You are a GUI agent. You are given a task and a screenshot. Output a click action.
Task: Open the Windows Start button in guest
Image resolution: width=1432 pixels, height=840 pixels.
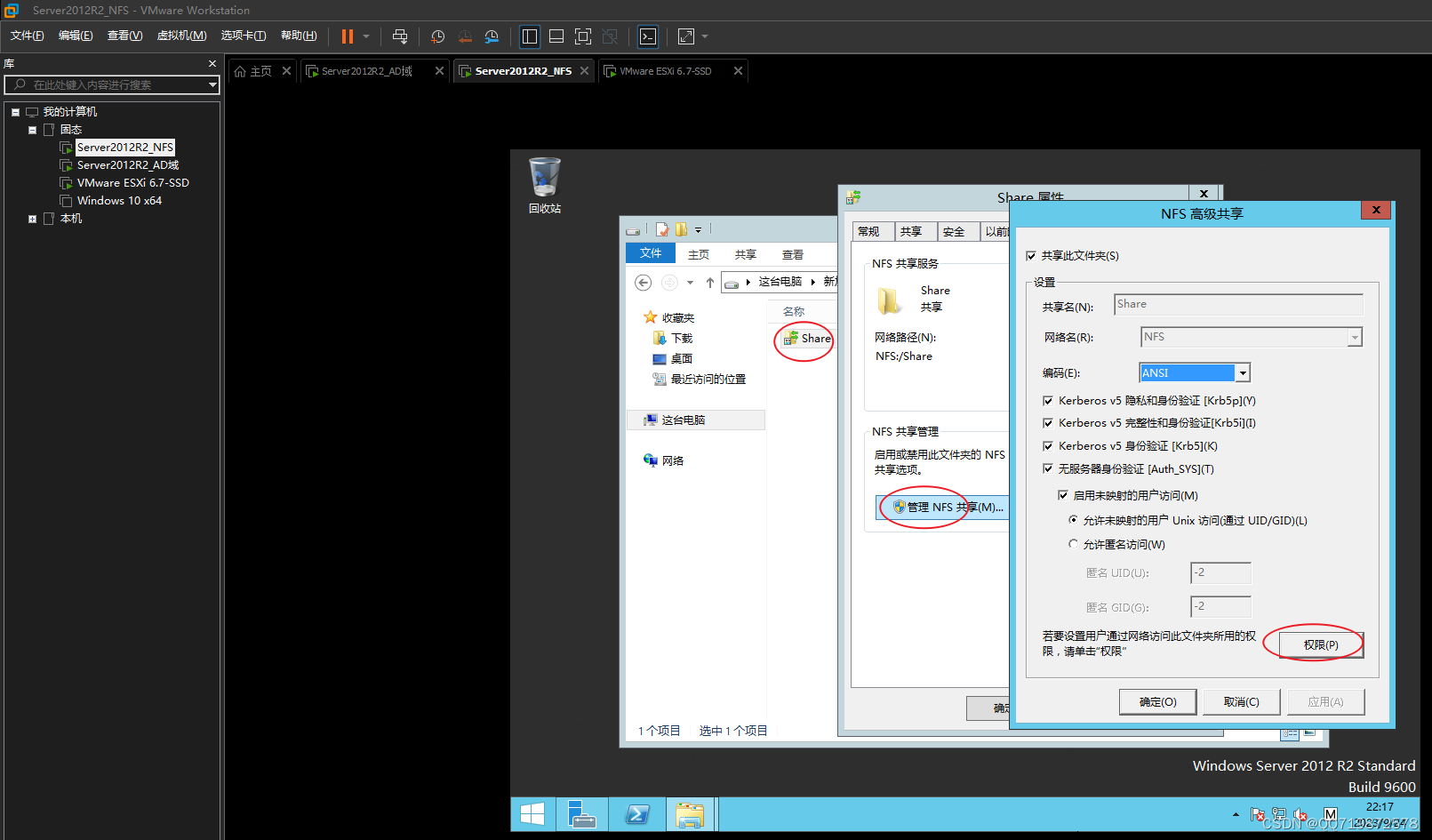pos(532,814)
